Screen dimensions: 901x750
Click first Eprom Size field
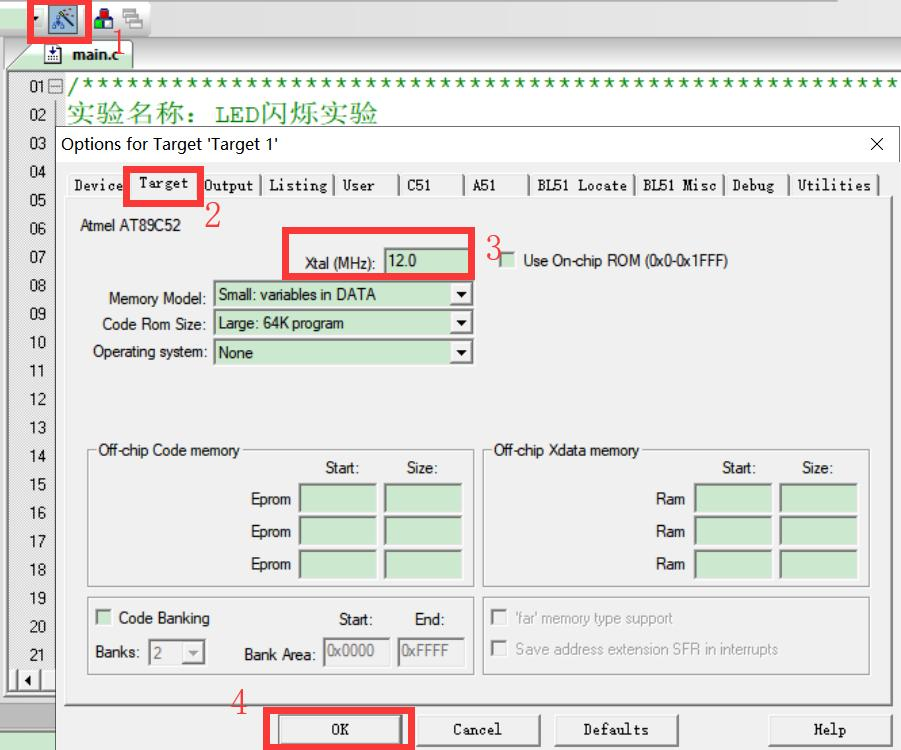[x=423, y=498]
